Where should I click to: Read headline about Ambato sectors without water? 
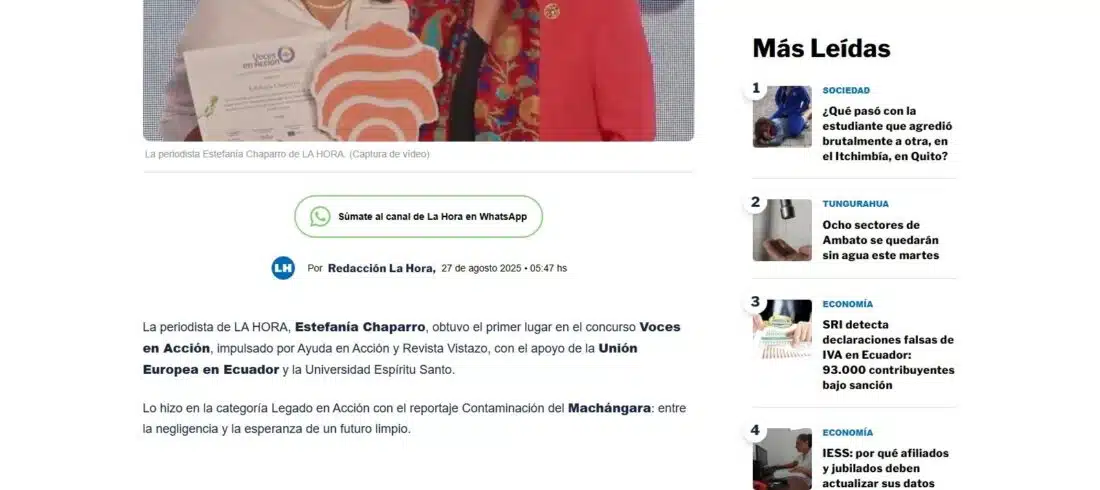point(880,240)
